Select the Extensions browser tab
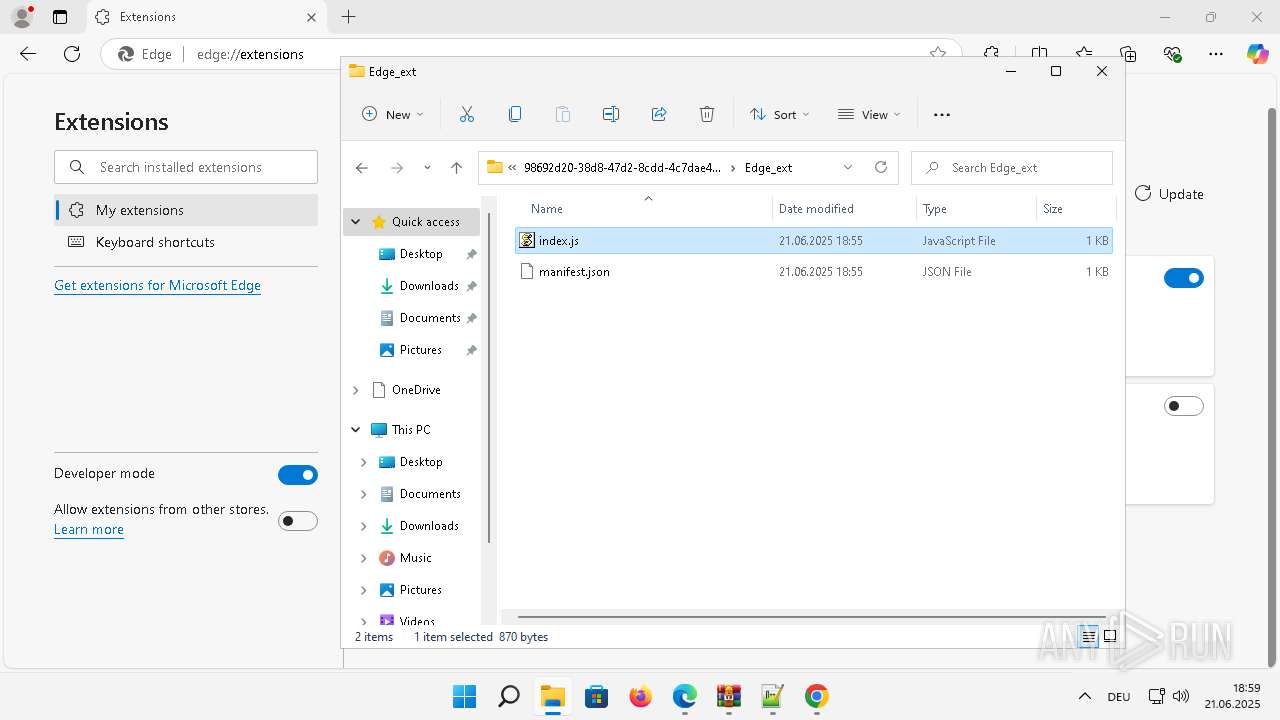Viewport: 1280px width, 720px height. coord(209,17)
